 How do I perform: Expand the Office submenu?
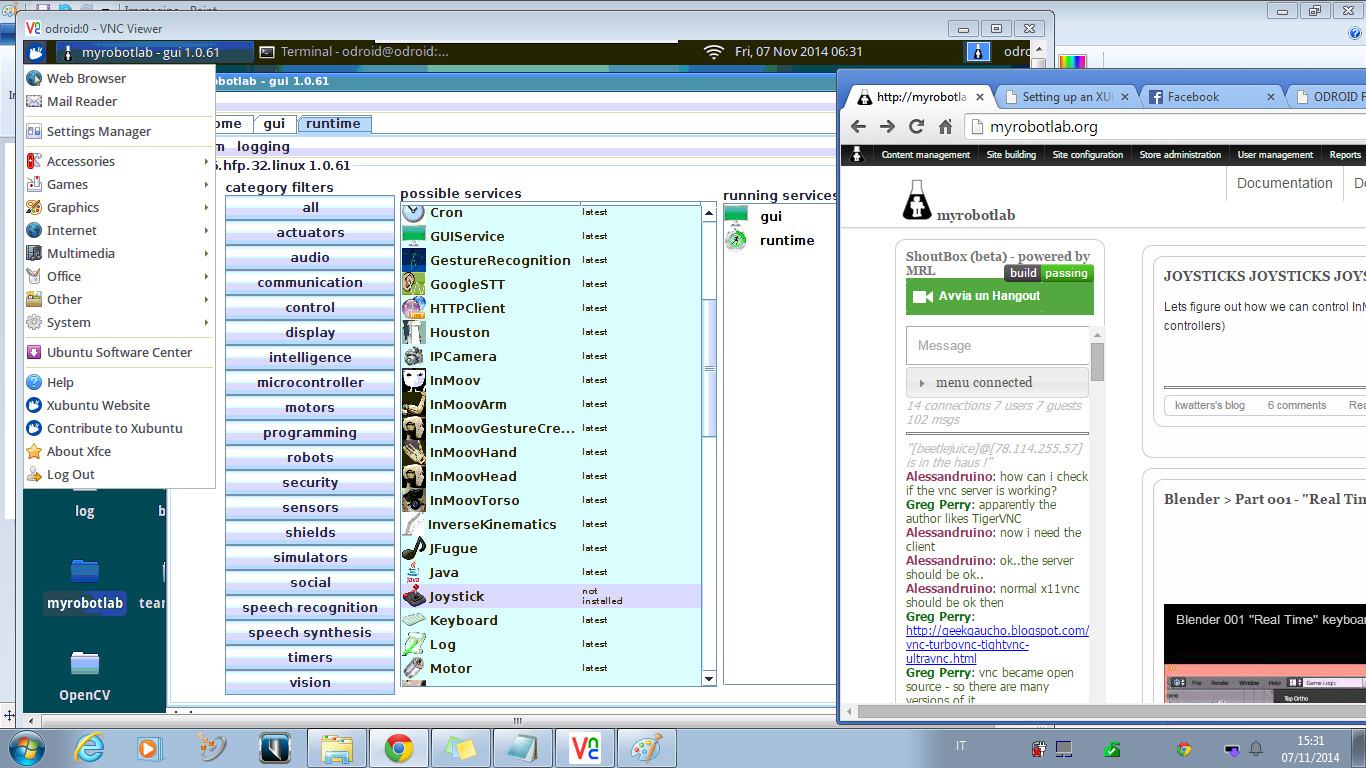[x=119, y=276]
